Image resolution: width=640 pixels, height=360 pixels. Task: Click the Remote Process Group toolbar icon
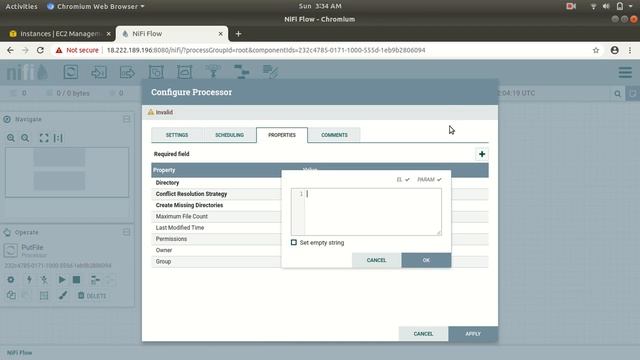point(184,72)
